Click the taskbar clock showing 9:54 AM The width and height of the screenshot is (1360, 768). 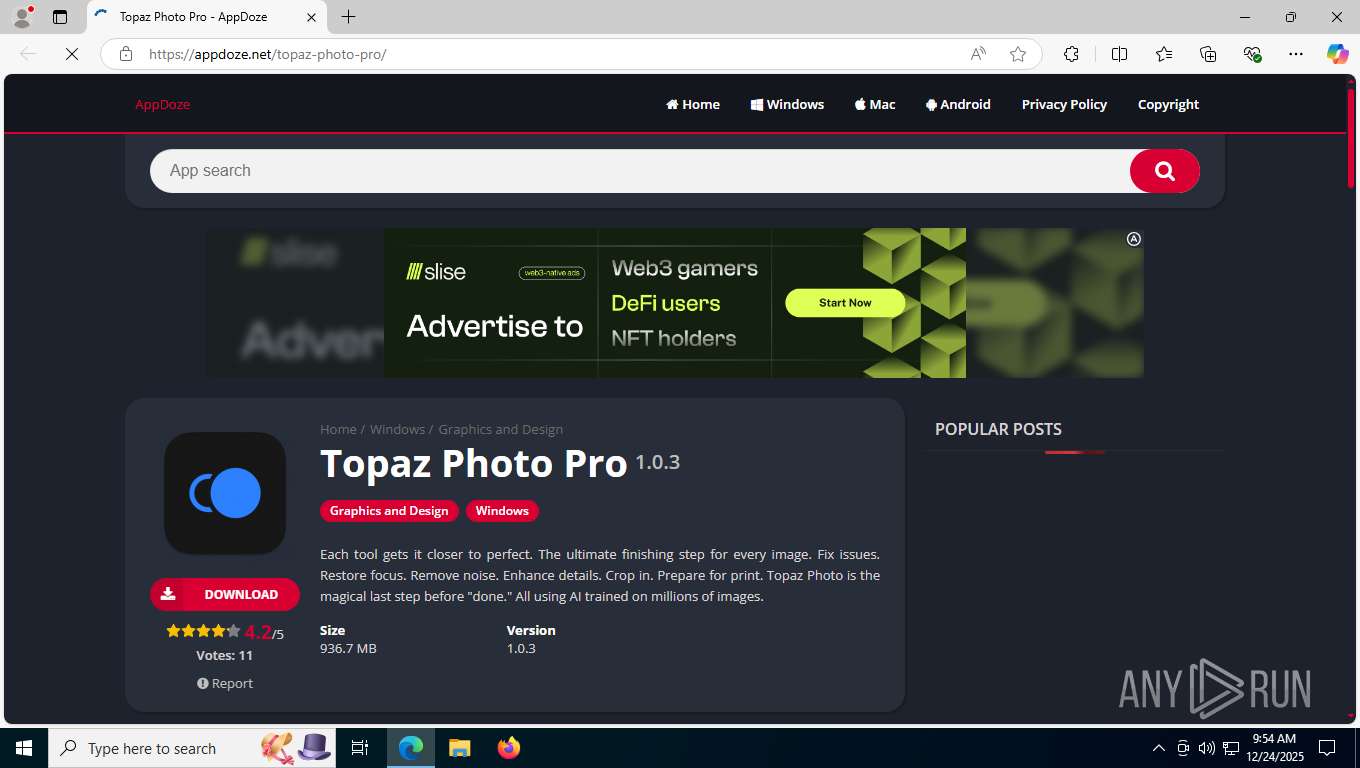coord(1274,748)
